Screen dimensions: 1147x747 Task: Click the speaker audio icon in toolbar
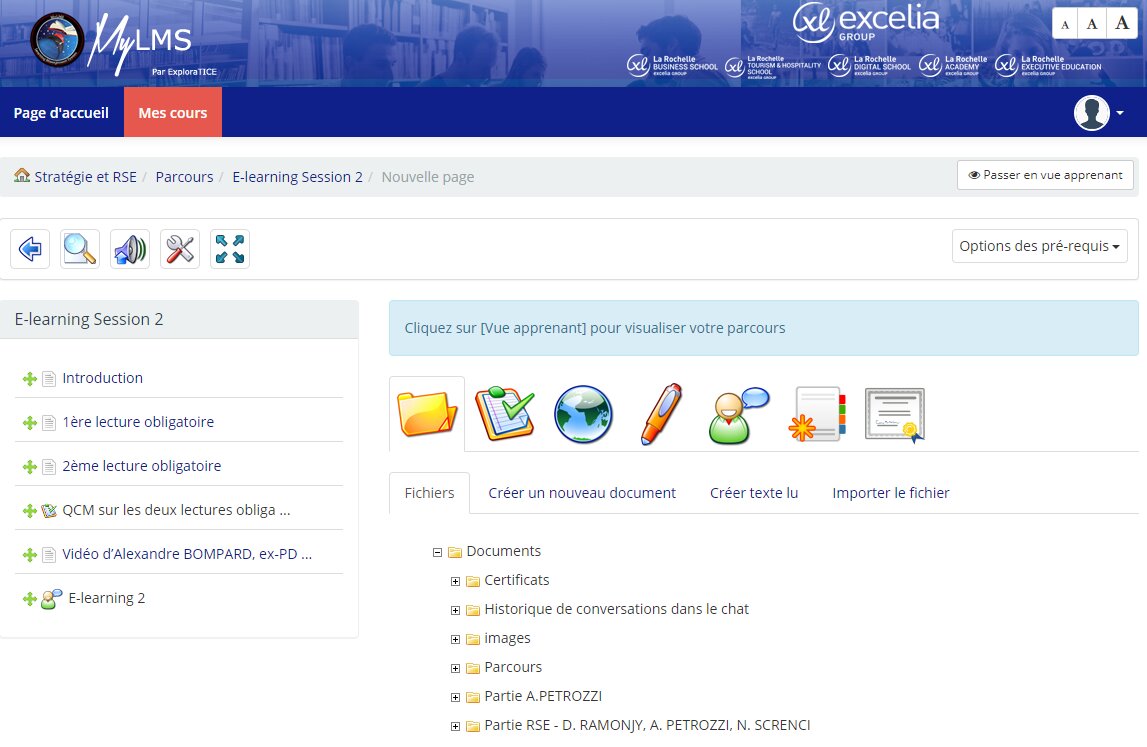point(130,249)
